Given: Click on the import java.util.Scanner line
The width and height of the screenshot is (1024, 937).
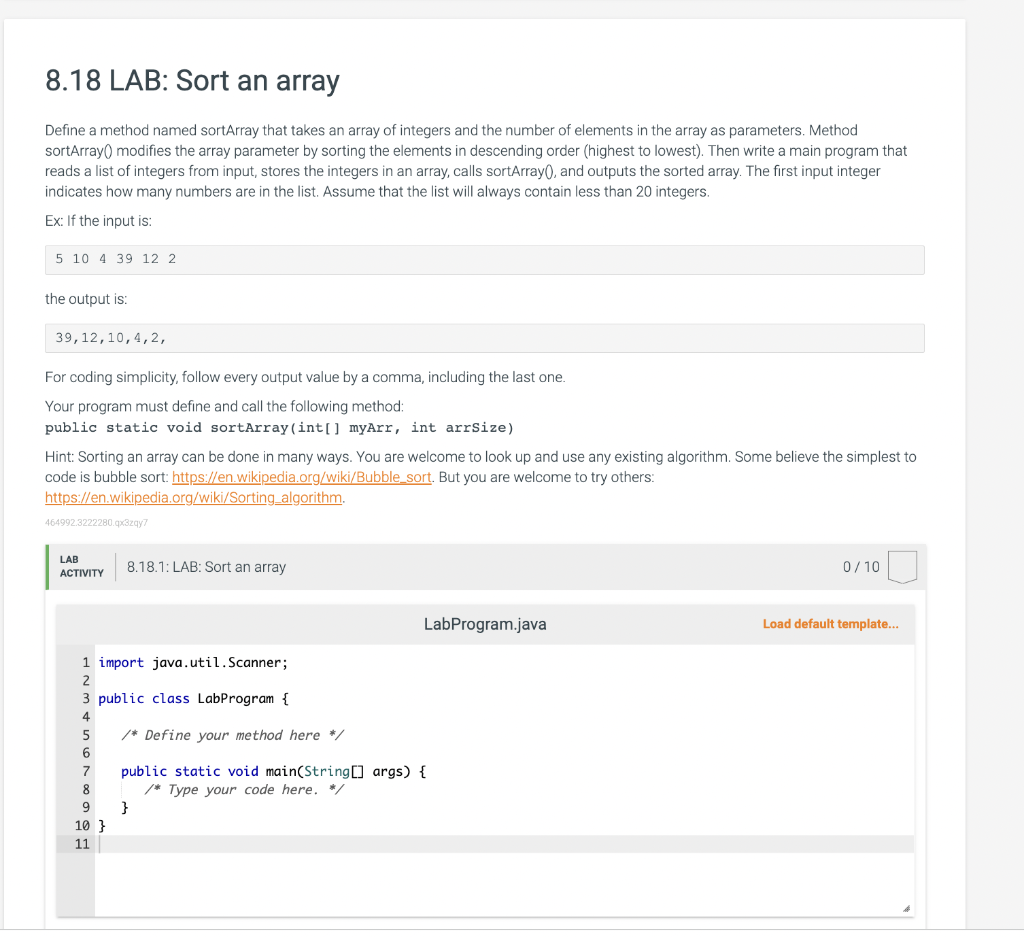Looking at the screenshot, I should pos(193,663).
